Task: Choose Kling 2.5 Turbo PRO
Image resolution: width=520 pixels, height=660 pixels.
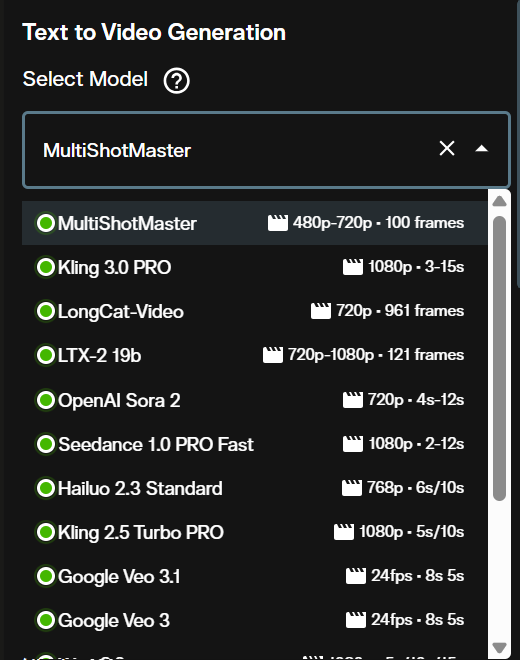Action: coord(255,532)
